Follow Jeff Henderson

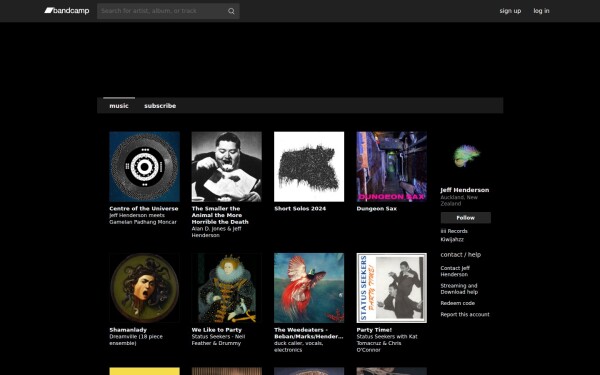click(x=466, y=218)
